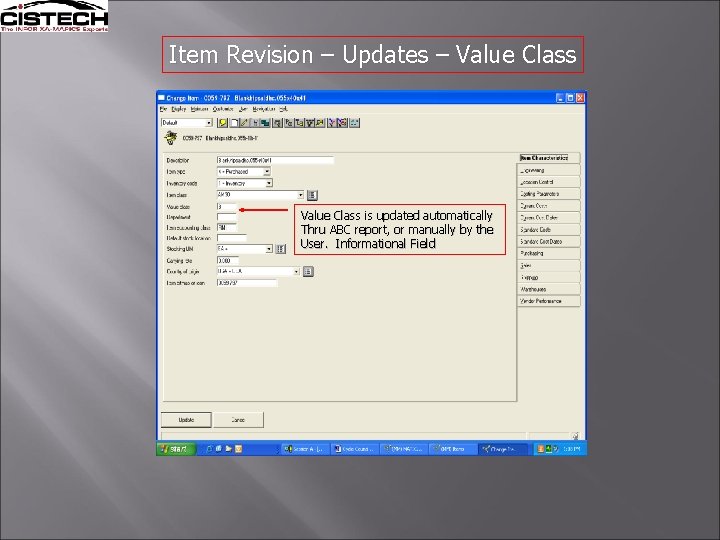The width and height of the screenshot is (720, 540).
Task: Open the Costing Parameters tab
Action: 548,194
